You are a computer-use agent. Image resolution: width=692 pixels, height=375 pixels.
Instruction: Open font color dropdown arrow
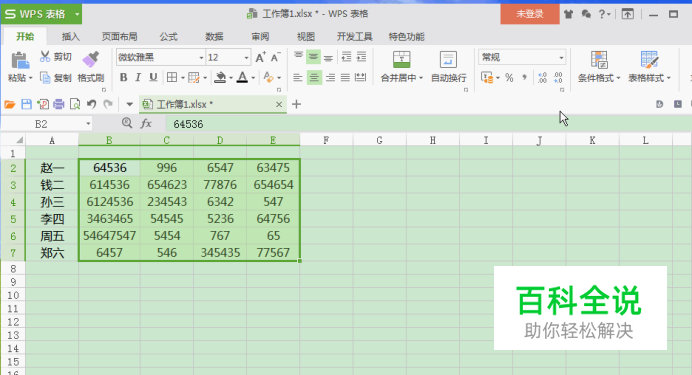253,78
